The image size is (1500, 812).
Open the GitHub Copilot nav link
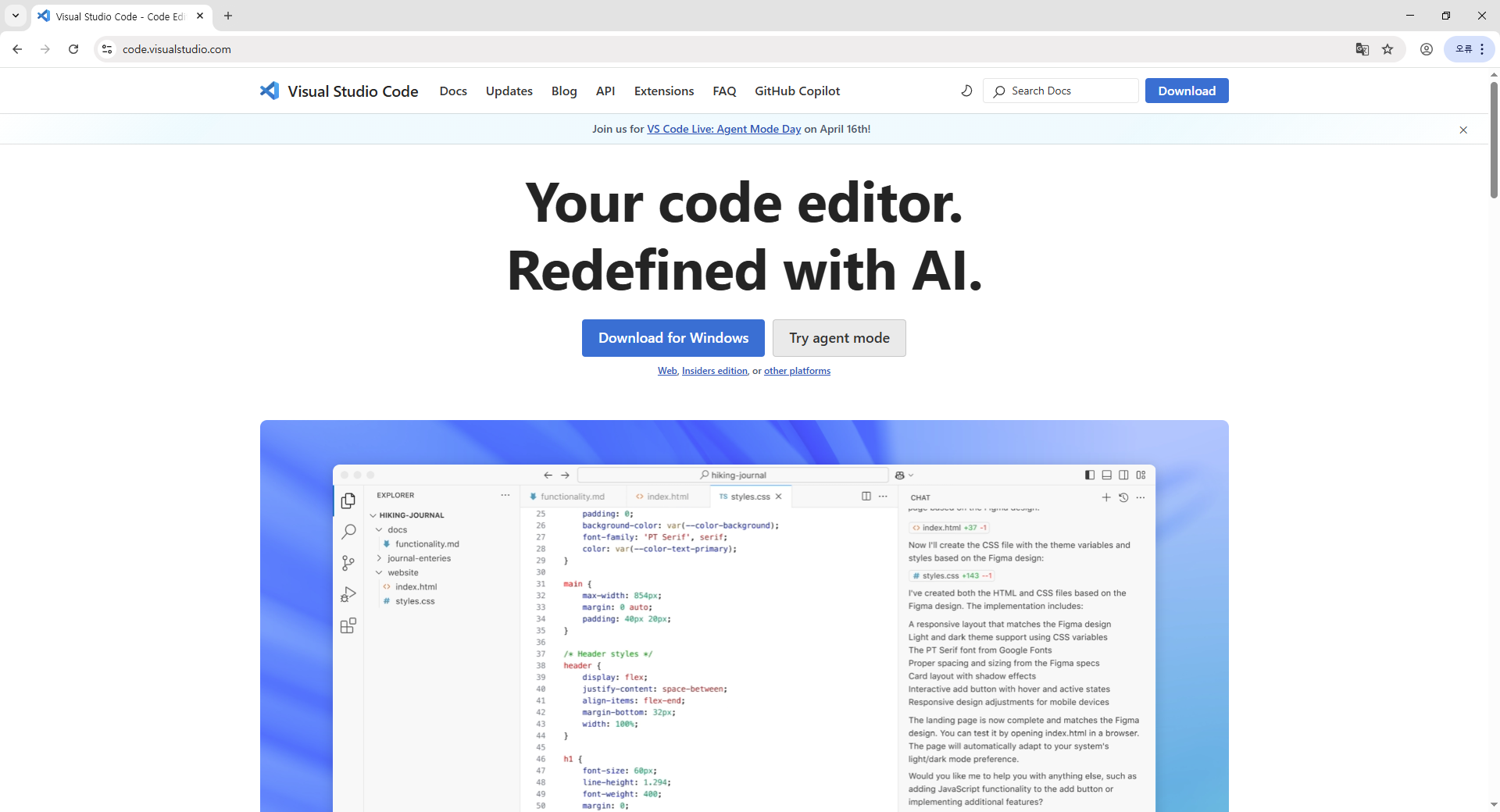798,91
